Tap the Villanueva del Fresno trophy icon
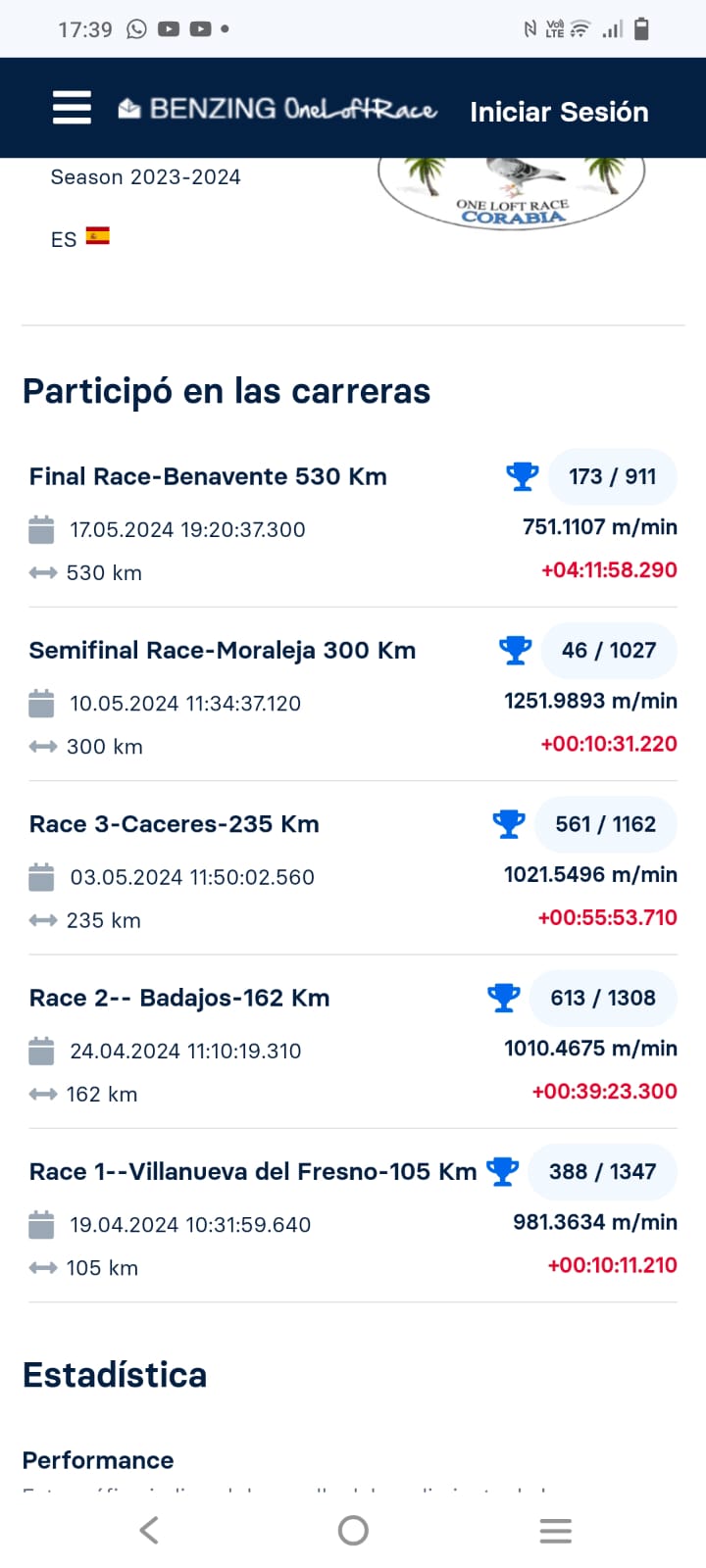 click(502, 1171)
